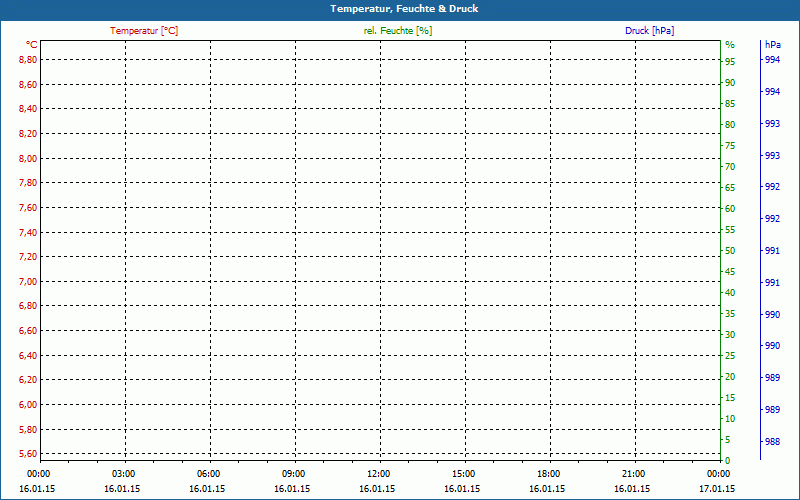
Task: Select the Temperatur [°C] legend label
Action: click(144, 31)
